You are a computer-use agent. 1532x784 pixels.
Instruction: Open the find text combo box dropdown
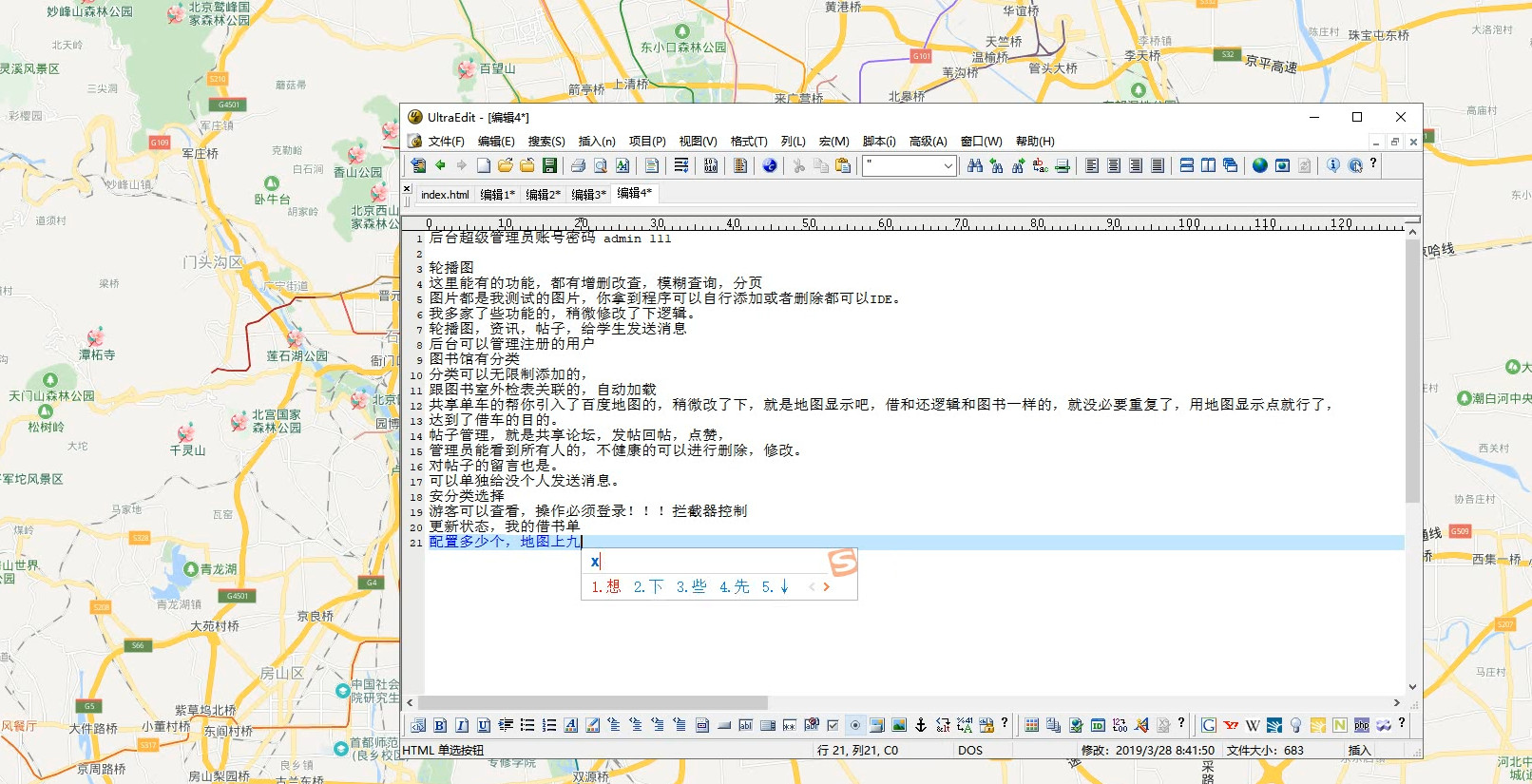(948, 165)
